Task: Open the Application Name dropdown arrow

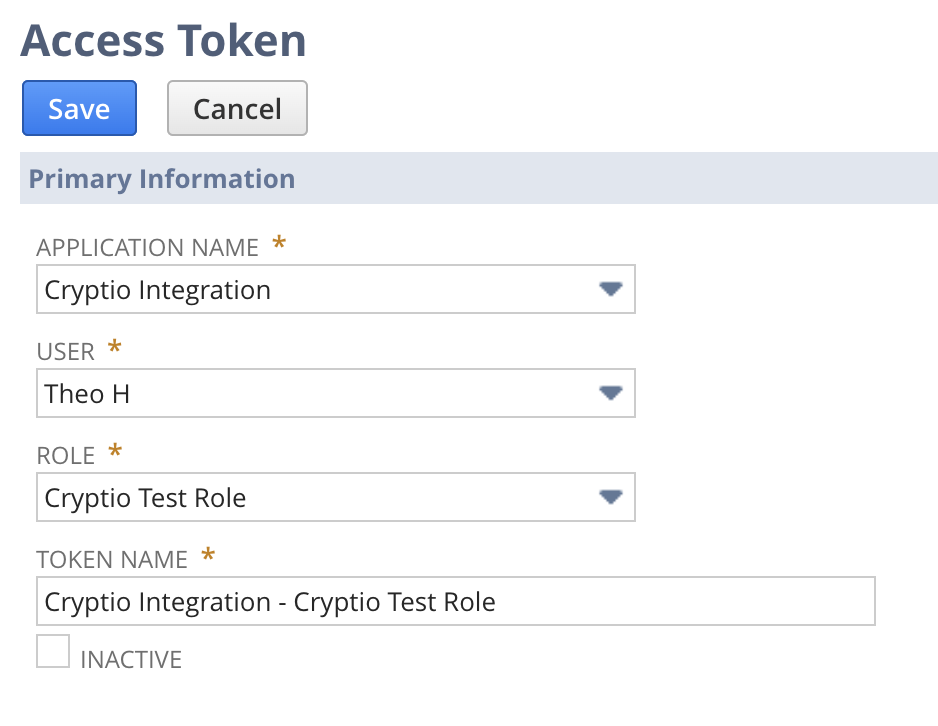Action: point(610,290)
